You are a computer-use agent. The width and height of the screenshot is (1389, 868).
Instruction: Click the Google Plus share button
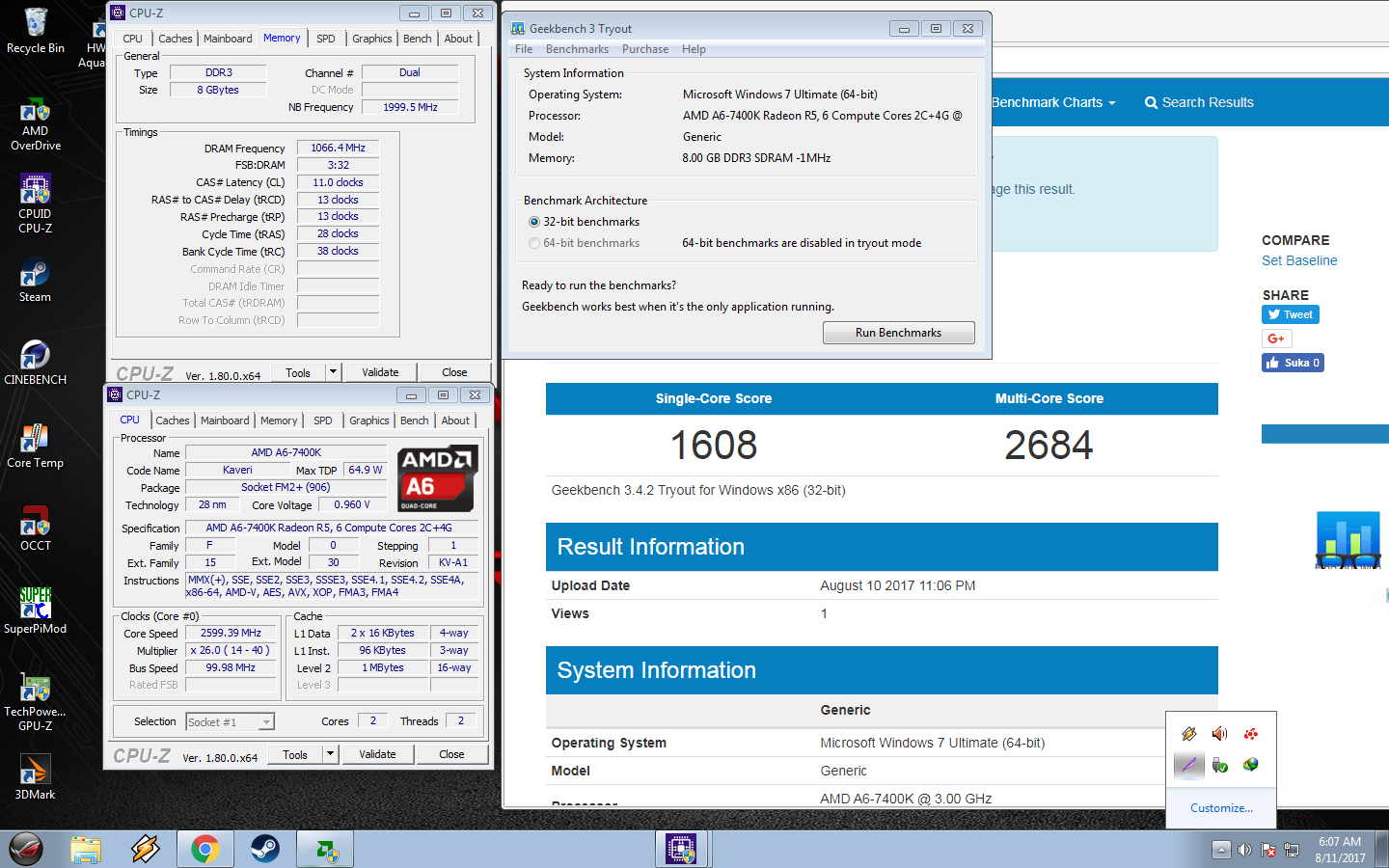coord(1276,339)
